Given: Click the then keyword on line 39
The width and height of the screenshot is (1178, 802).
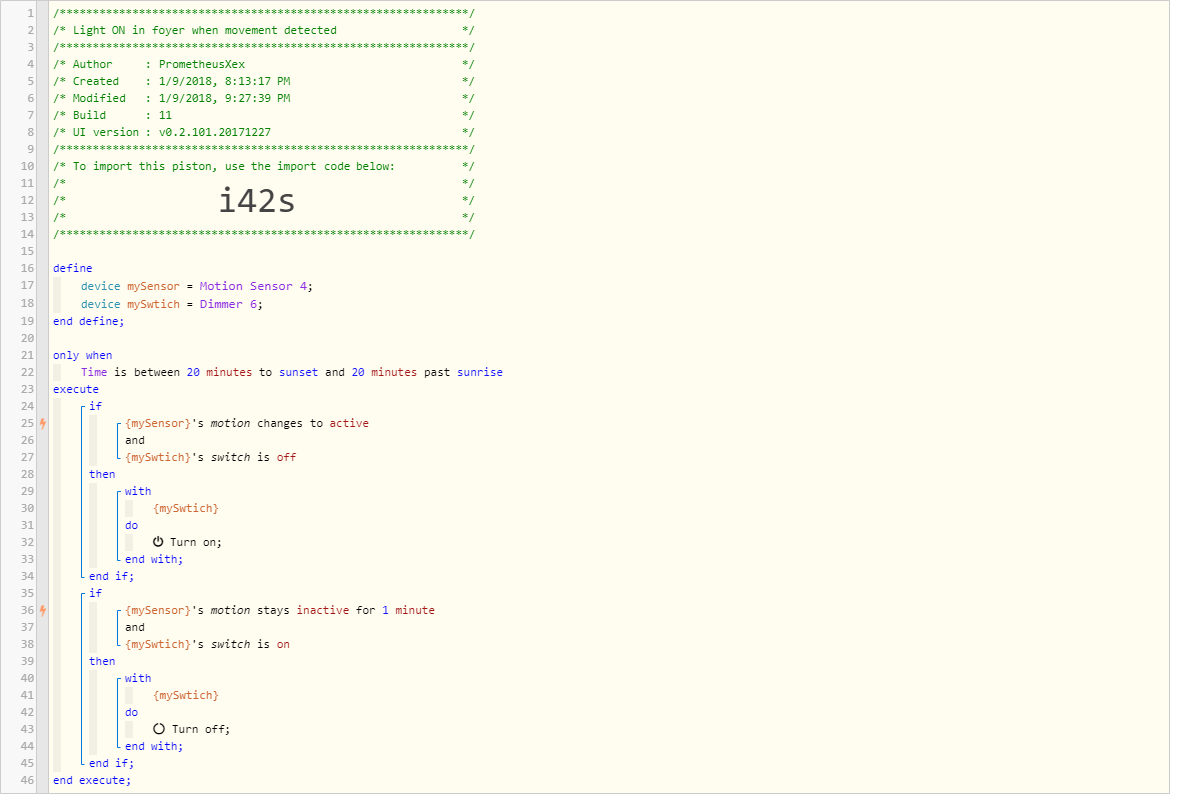Looking at the screenshot, I should (102, 662).
